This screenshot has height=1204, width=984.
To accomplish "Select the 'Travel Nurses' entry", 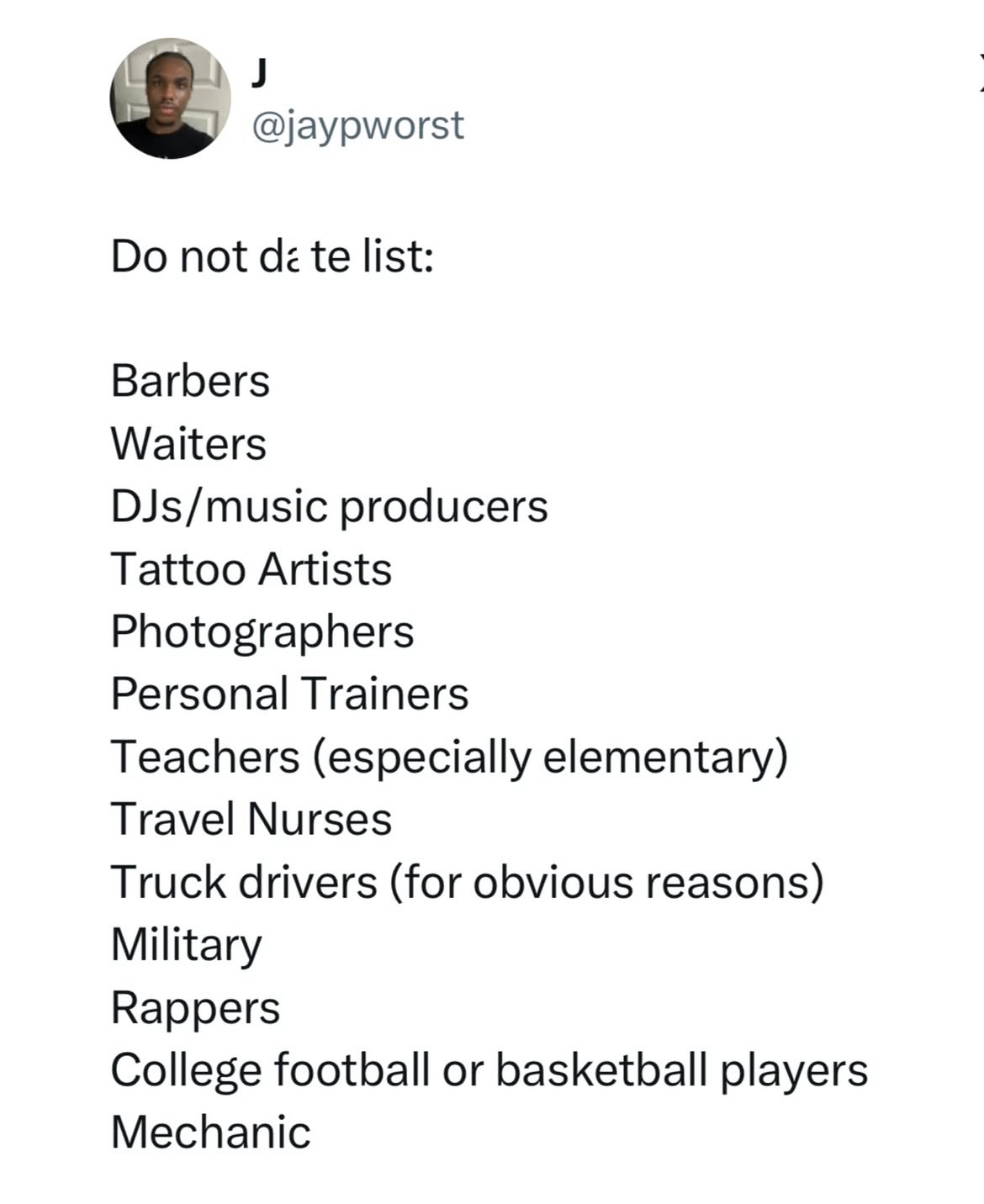I will (251, 819).
